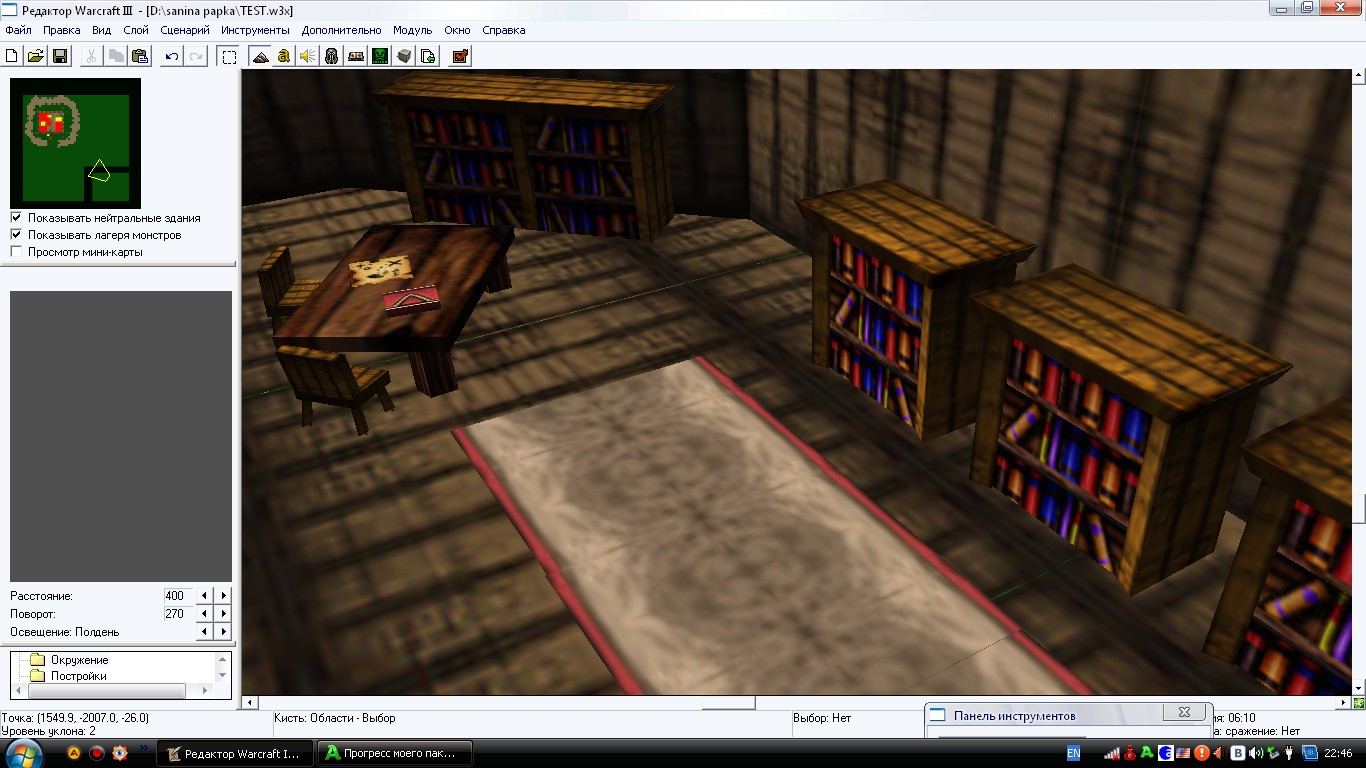Click the clipboard Paste icon in the toolbar
This screenshot has width=1366, height=768.
coord(141,56)
